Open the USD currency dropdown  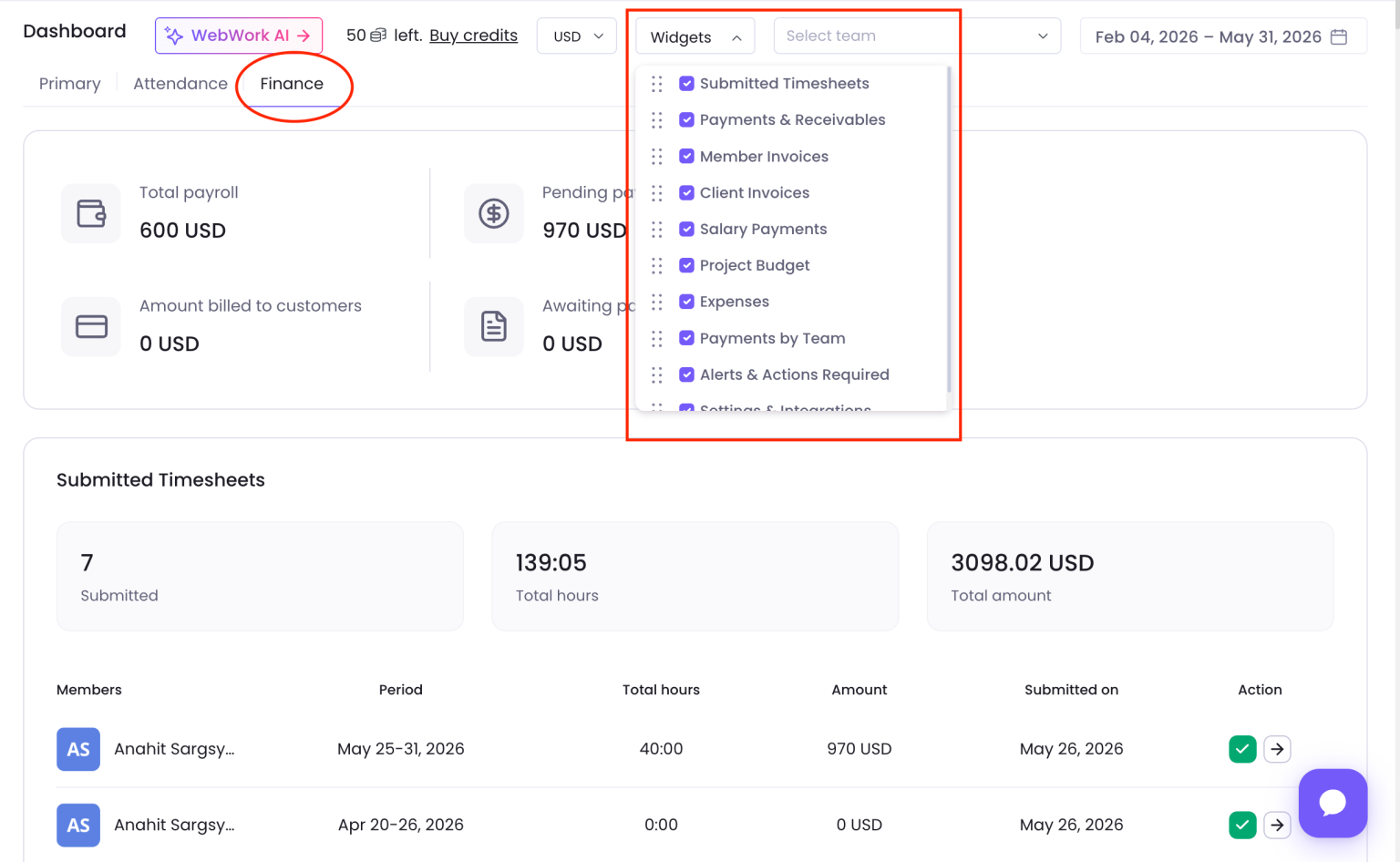tap(577, 36)
